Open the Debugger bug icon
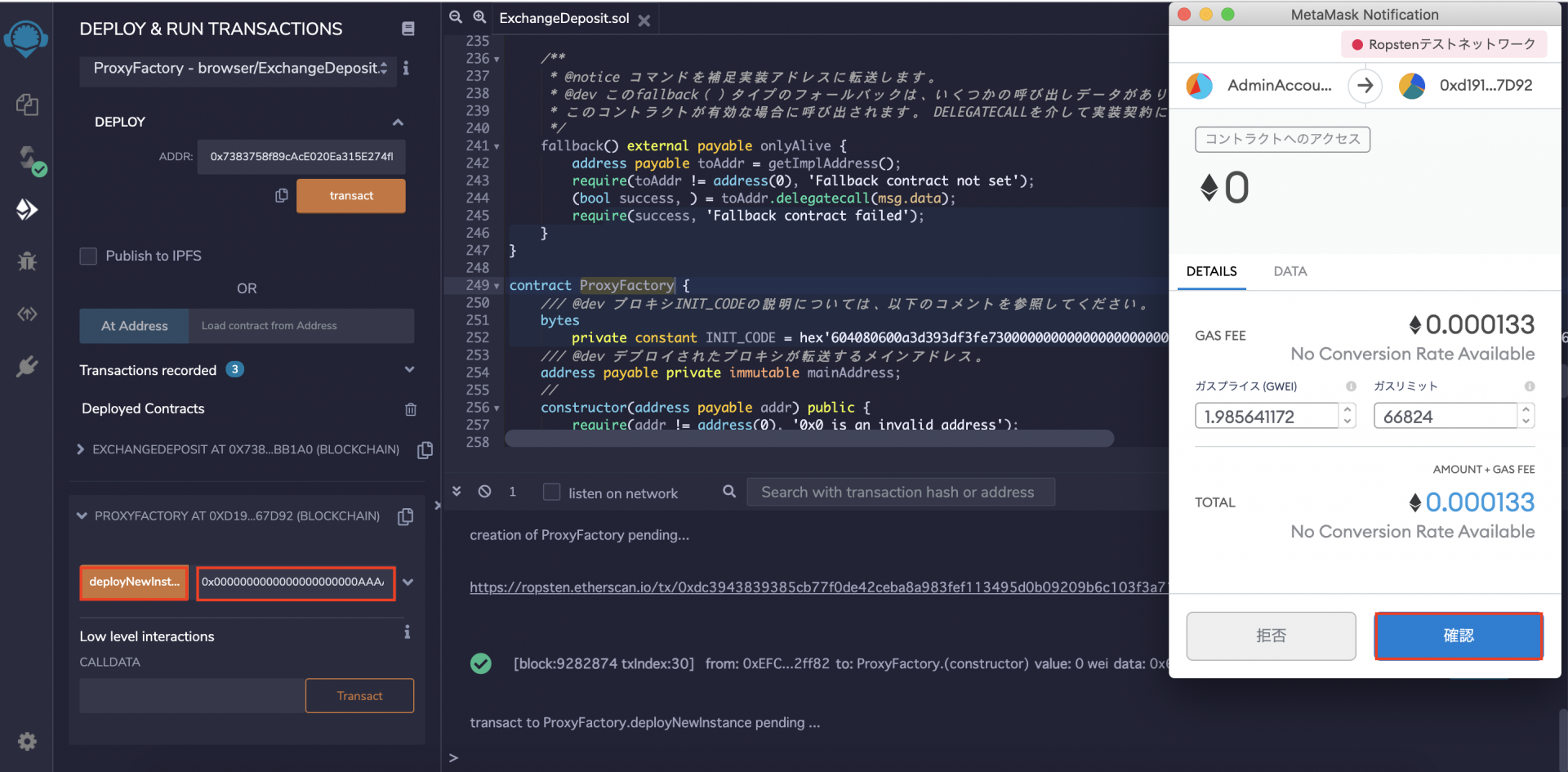 pos(27,261)
